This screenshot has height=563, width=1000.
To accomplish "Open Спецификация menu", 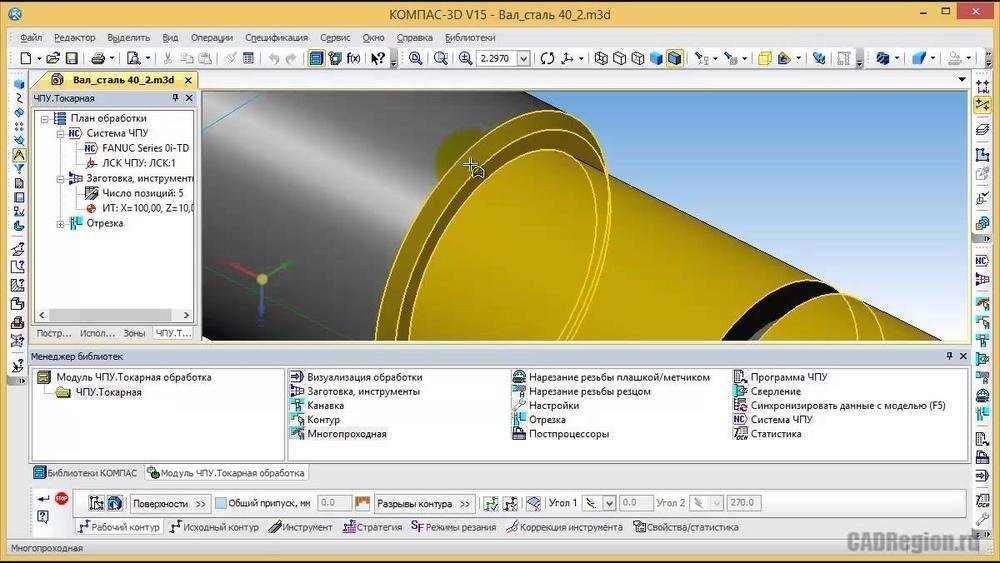I will (x=276, y=38).
